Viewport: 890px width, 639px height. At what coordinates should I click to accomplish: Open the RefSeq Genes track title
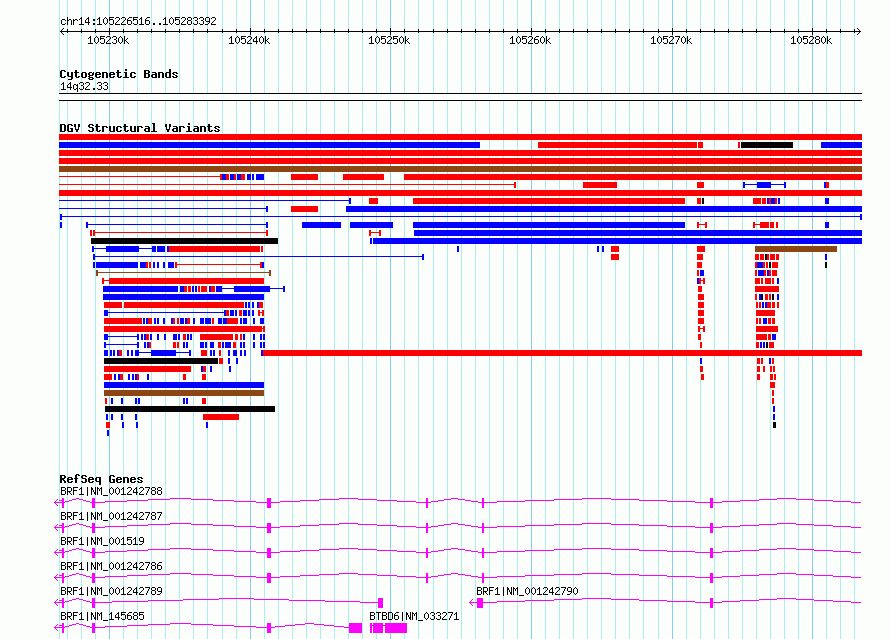(x=101, y=479)
